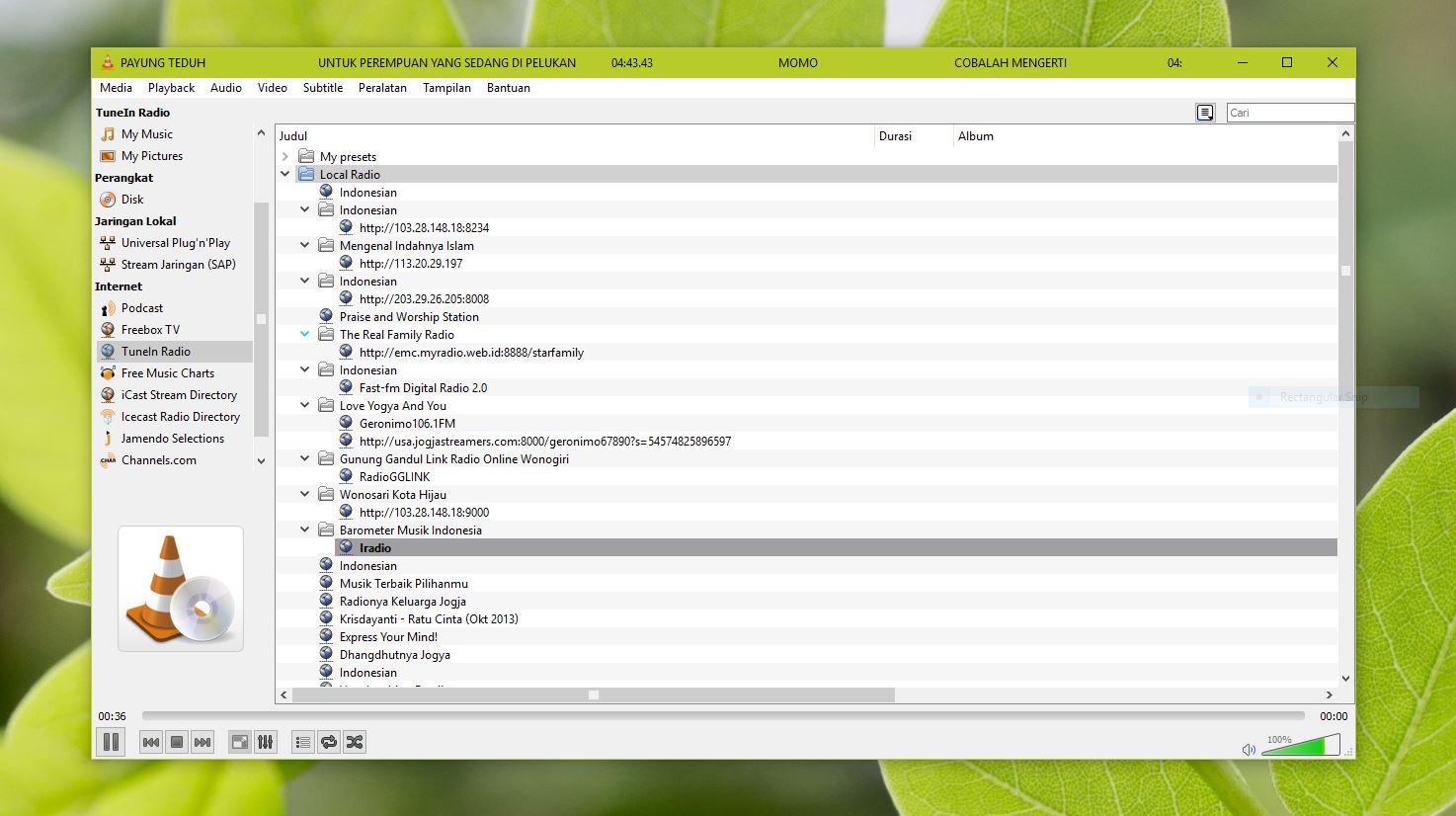
Task: Collapse Love Yogya And You folder
Action: (304, 405)
